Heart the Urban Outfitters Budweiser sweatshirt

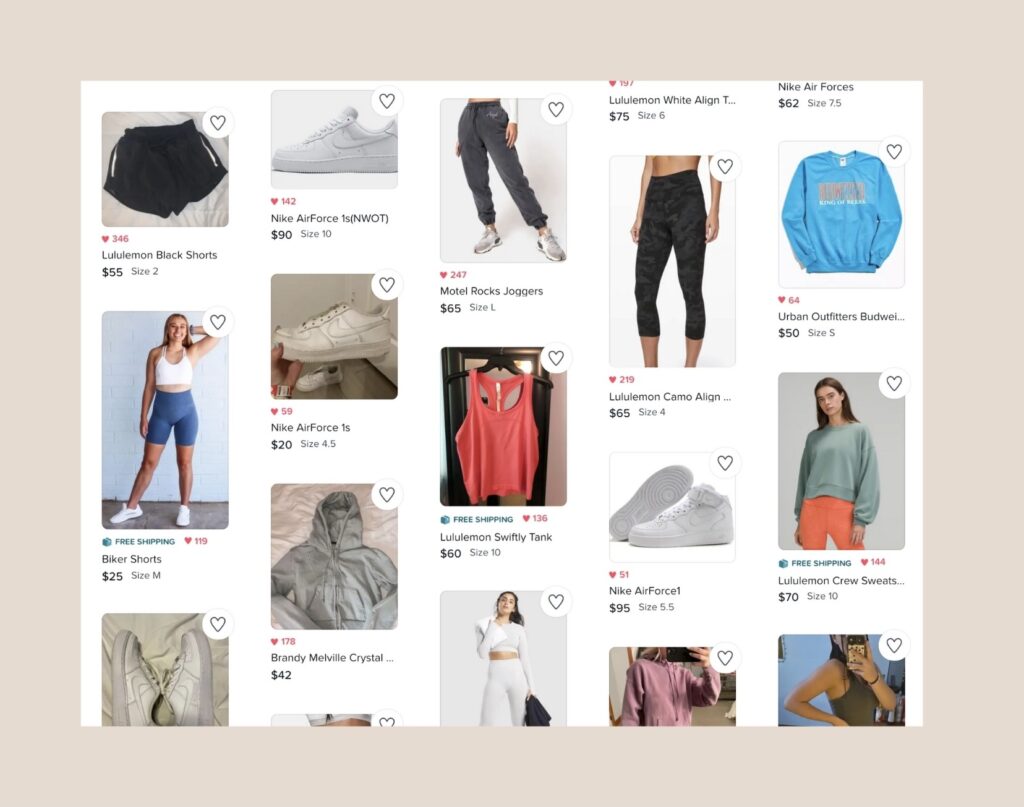894,151
